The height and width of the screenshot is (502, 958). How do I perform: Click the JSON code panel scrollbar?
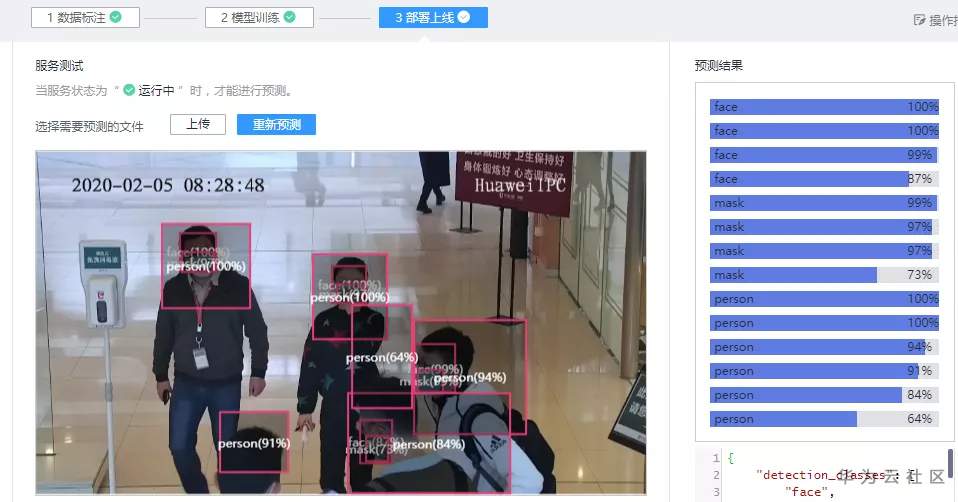pyautogui.click(x=951, y=462)
